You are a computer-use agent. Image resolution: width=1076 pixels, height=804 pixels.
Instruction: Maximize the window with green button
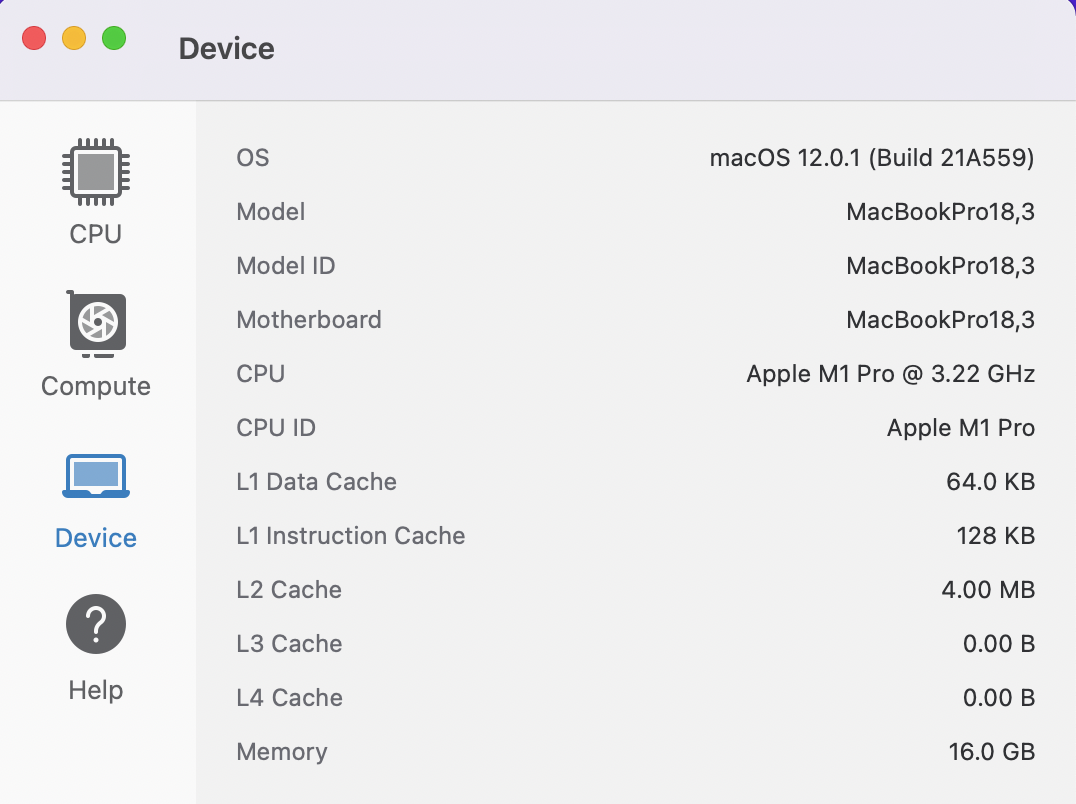pos(114,39)
